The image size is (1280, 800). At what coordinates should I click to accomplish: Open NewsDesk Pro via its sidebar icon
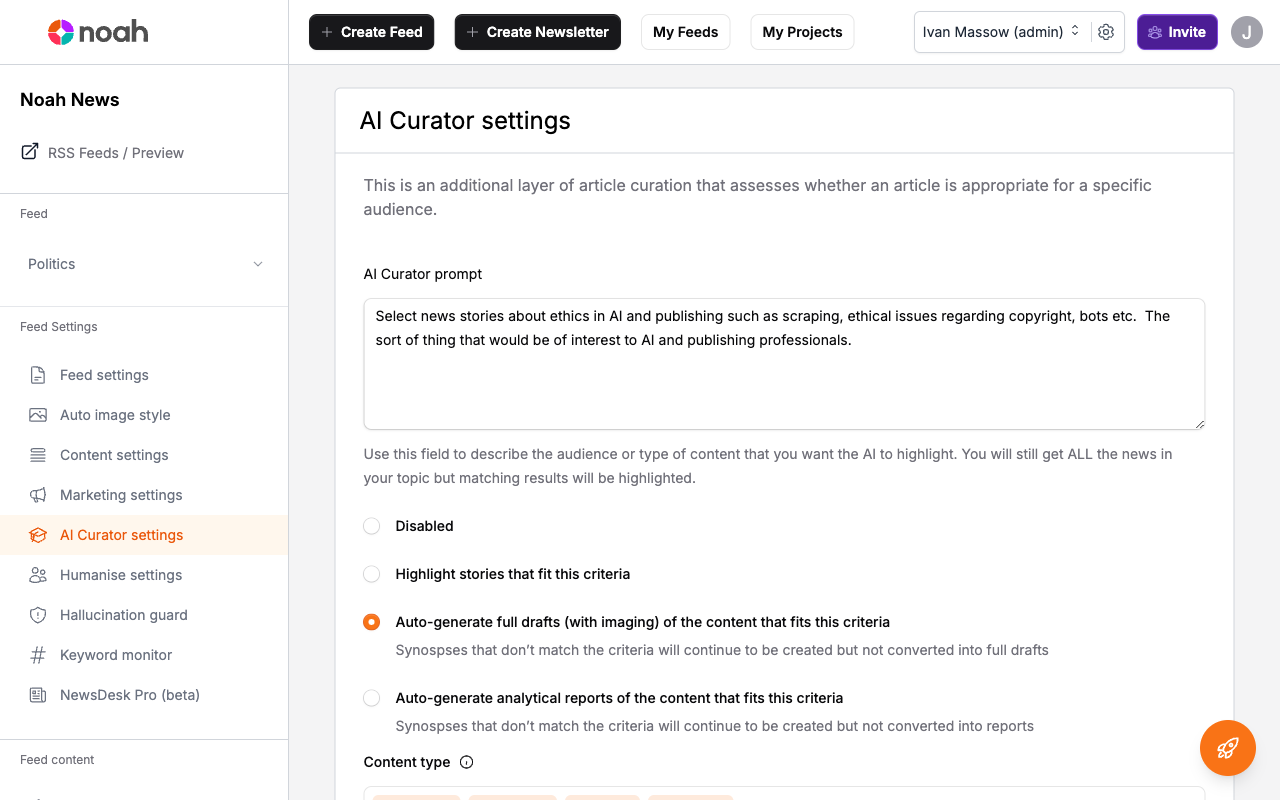point(37,695)
